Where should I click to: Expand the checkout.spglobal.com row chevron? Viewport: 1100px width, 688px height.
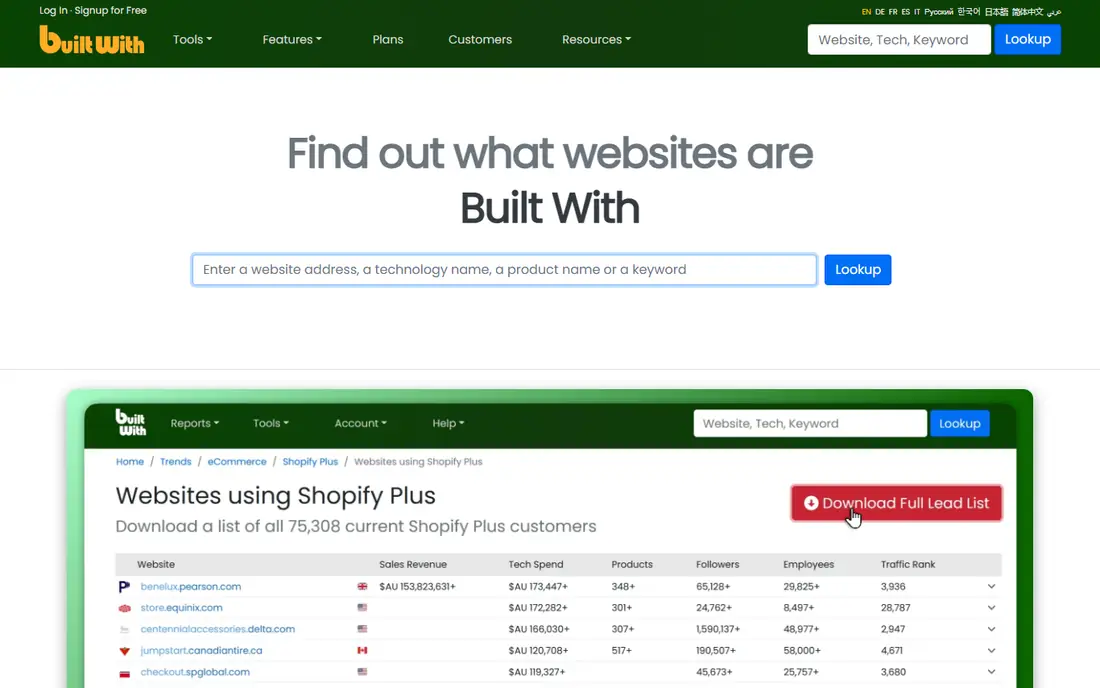pos(991,672)
